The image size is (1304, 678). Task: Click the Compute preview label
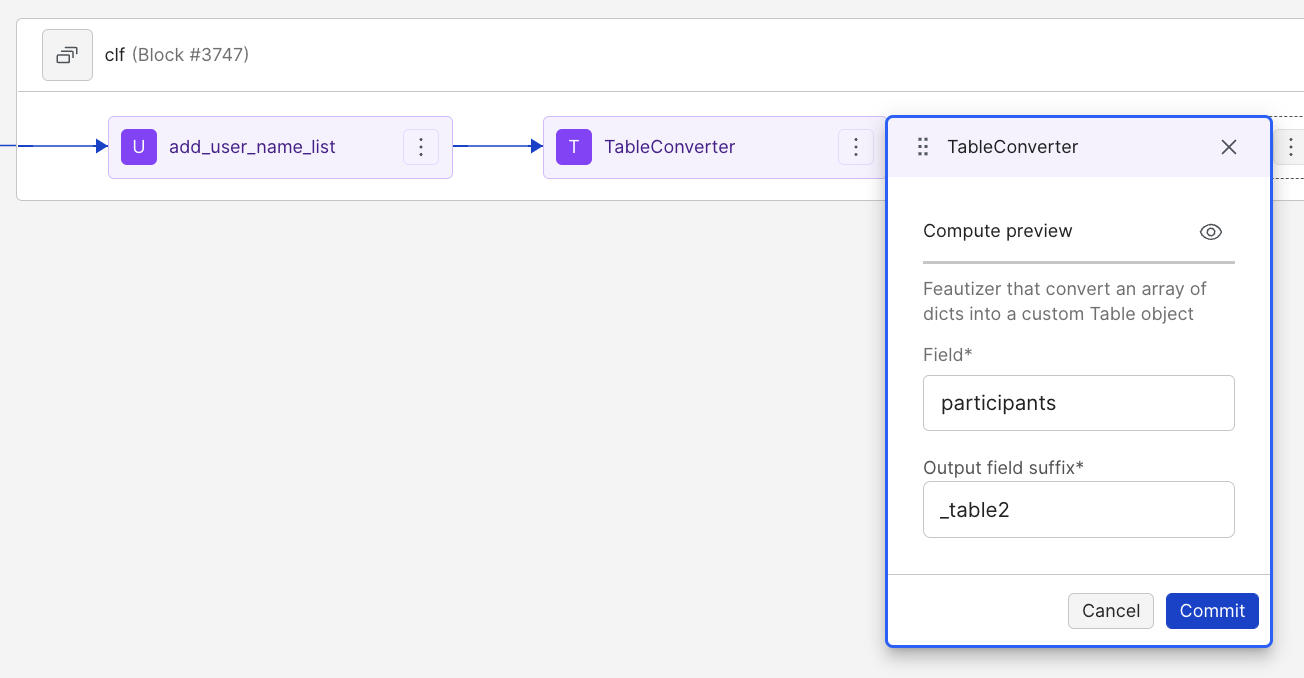coord(998,231)
